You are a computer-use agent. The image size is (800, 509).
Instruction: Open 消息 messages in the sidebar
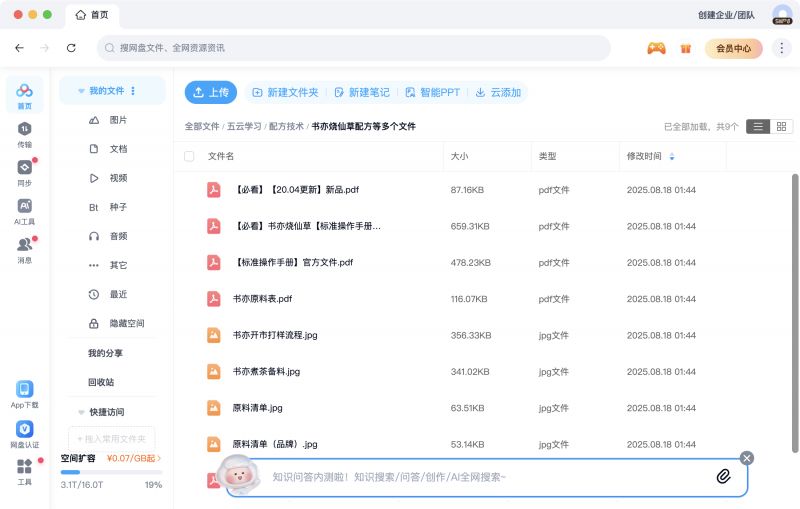(24, 249)
